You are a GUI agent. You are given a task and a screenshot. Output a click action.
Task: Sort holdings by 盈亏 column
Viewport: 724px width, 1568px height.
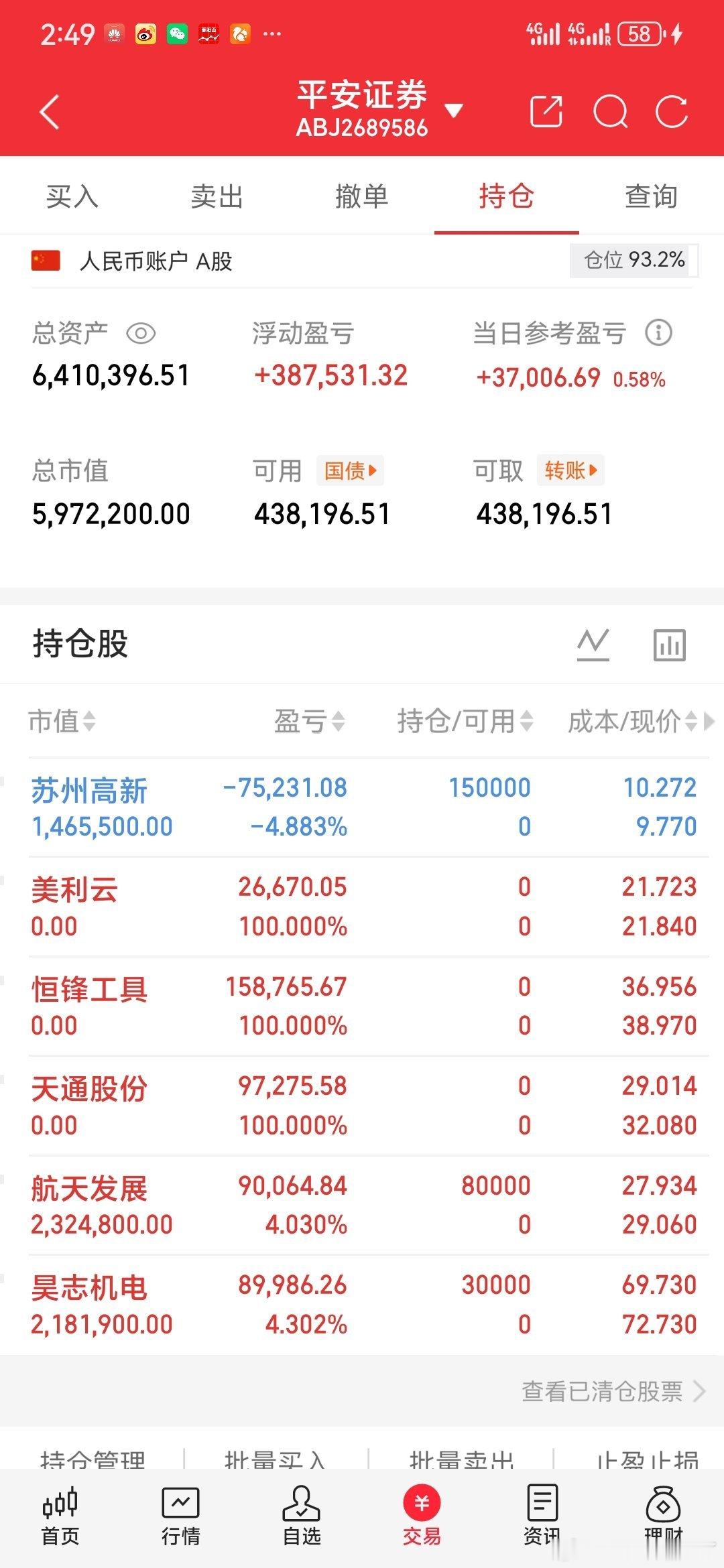310,722
